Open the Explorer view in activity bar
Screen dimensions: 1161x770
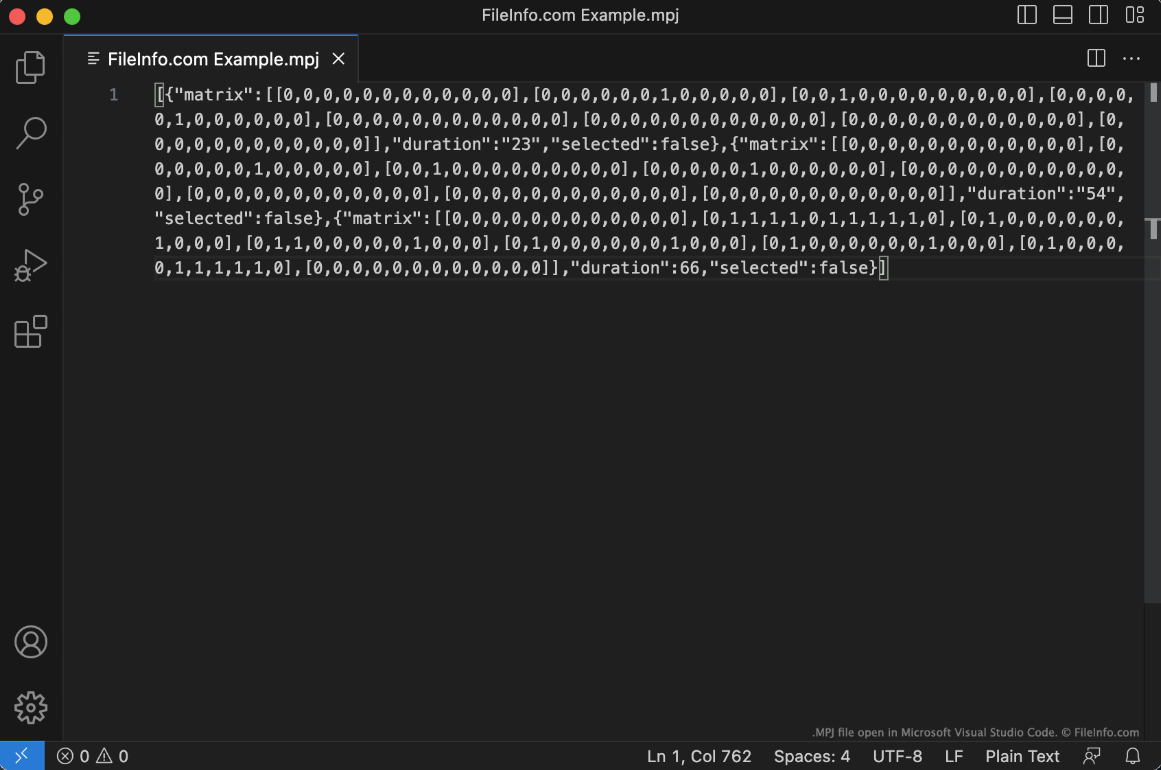tap(30, 68)
